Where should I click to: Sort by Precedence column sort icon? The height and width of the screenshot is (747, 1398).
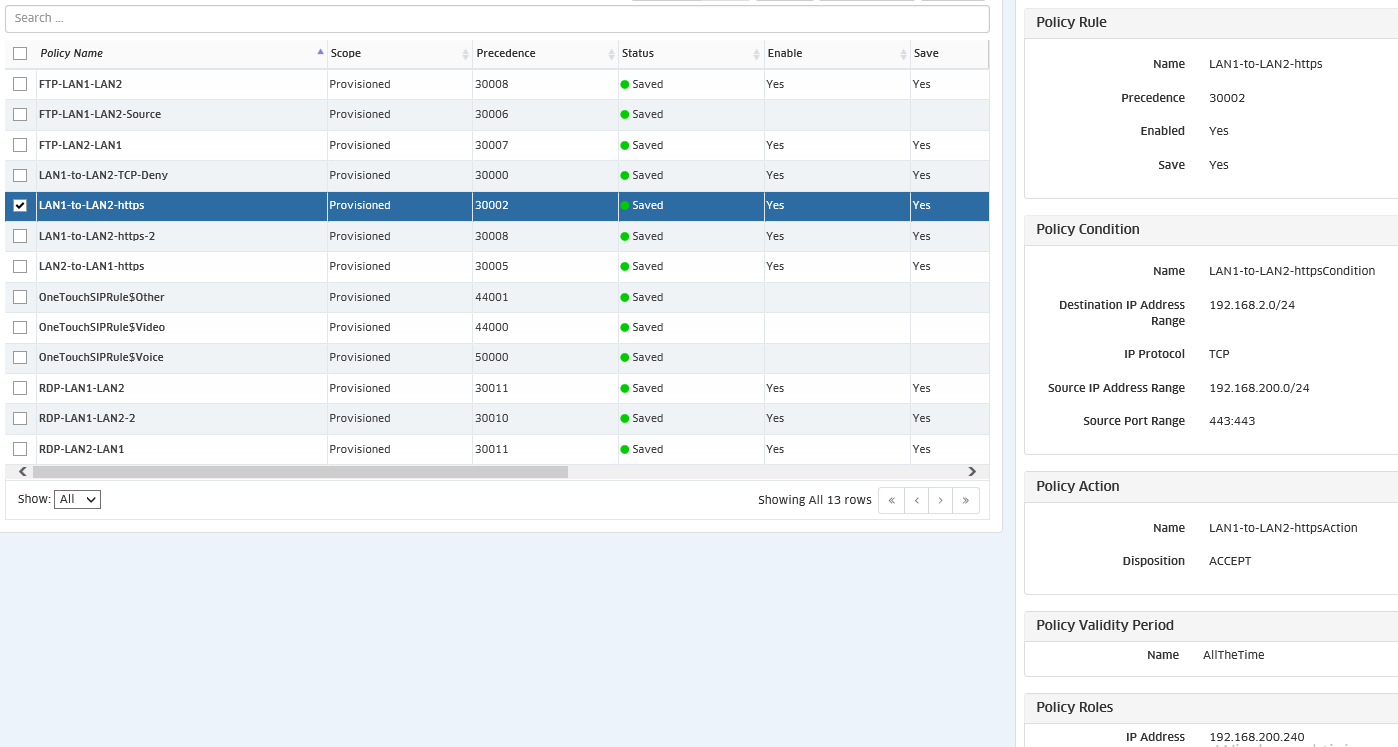[611, 54]
